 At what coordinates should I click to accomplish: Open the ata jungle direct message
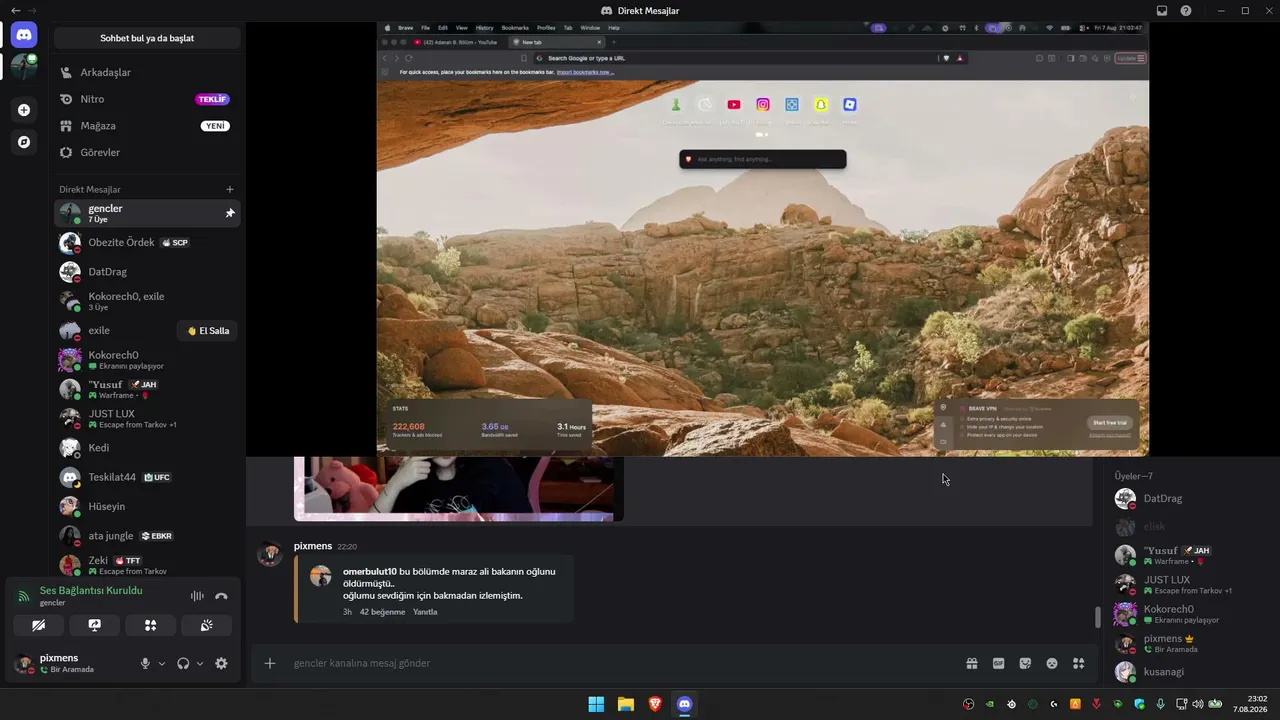click(147, 536)
